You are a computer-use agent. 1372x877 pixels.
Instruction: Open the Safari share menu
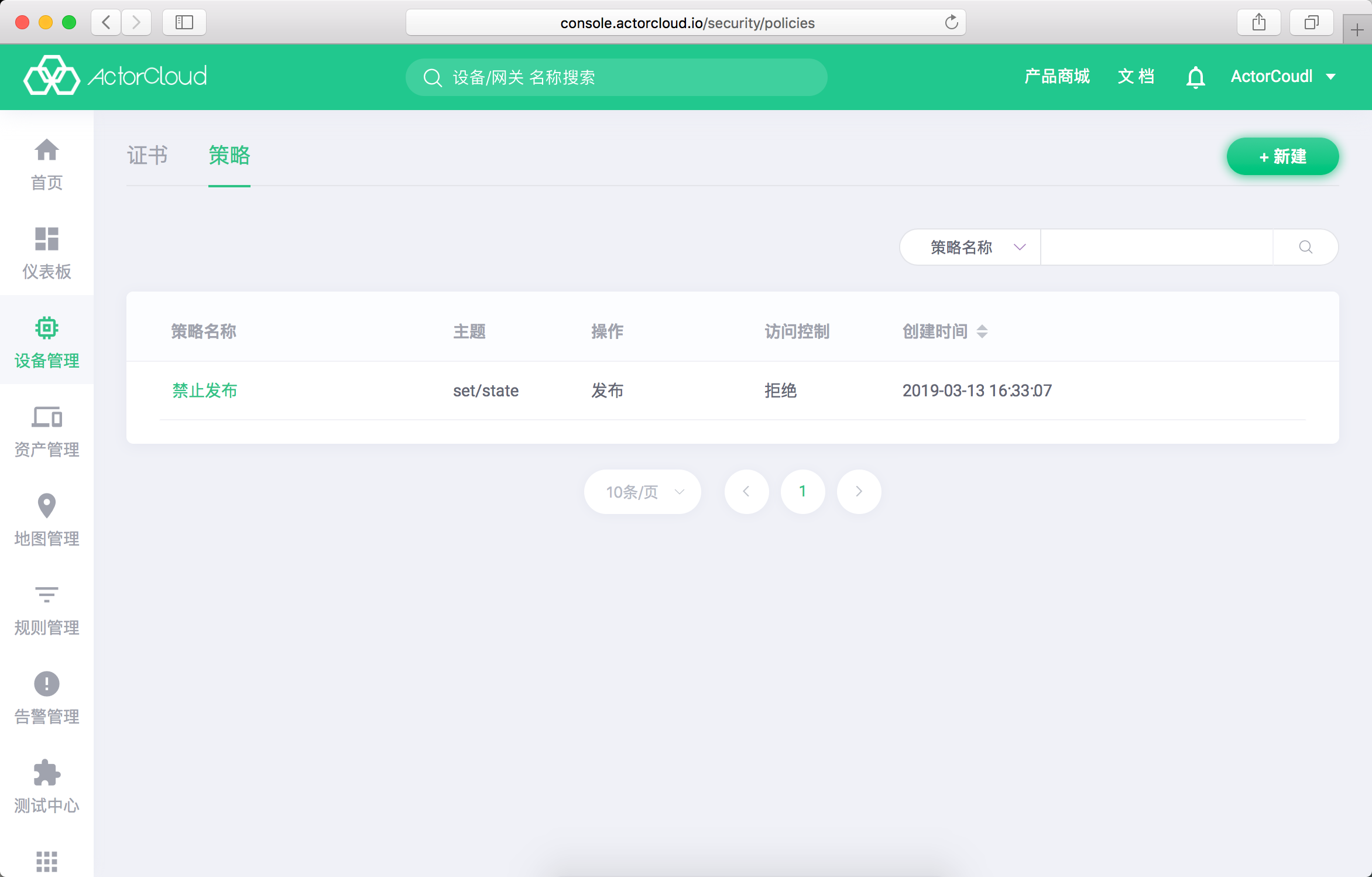coord(1258,22)
